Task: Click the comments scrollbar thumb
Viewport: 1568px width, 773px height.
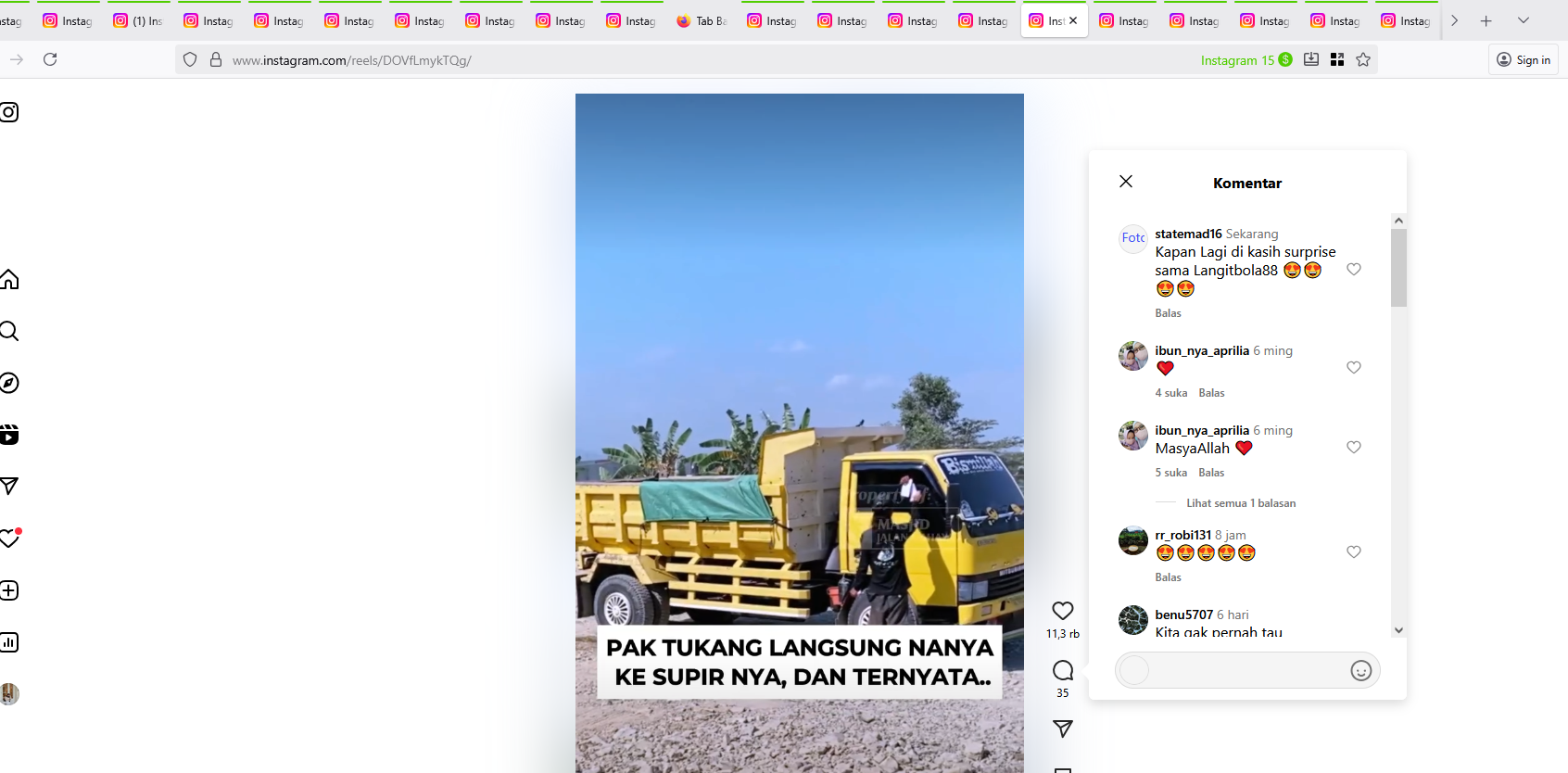Action: 1398,267
